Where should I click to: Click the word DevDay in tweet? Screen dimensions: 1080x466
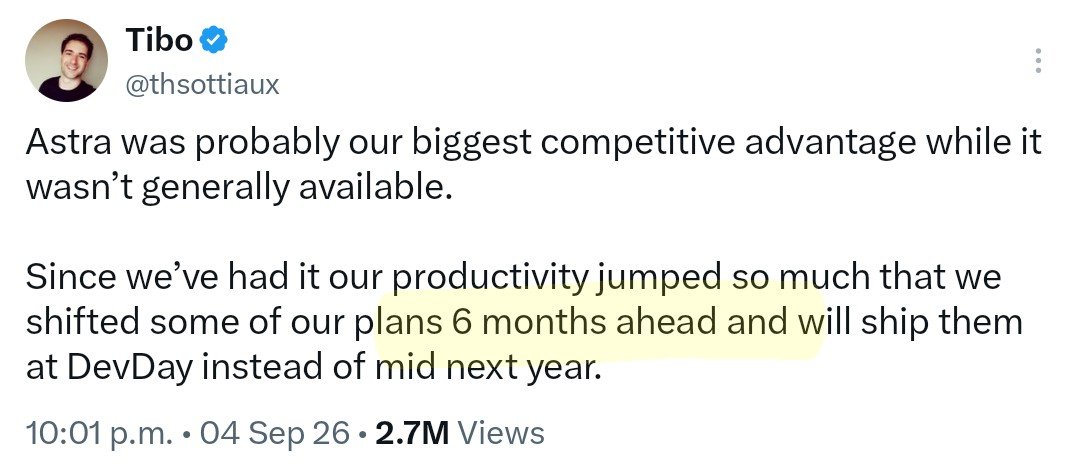[x=130, y=368]
